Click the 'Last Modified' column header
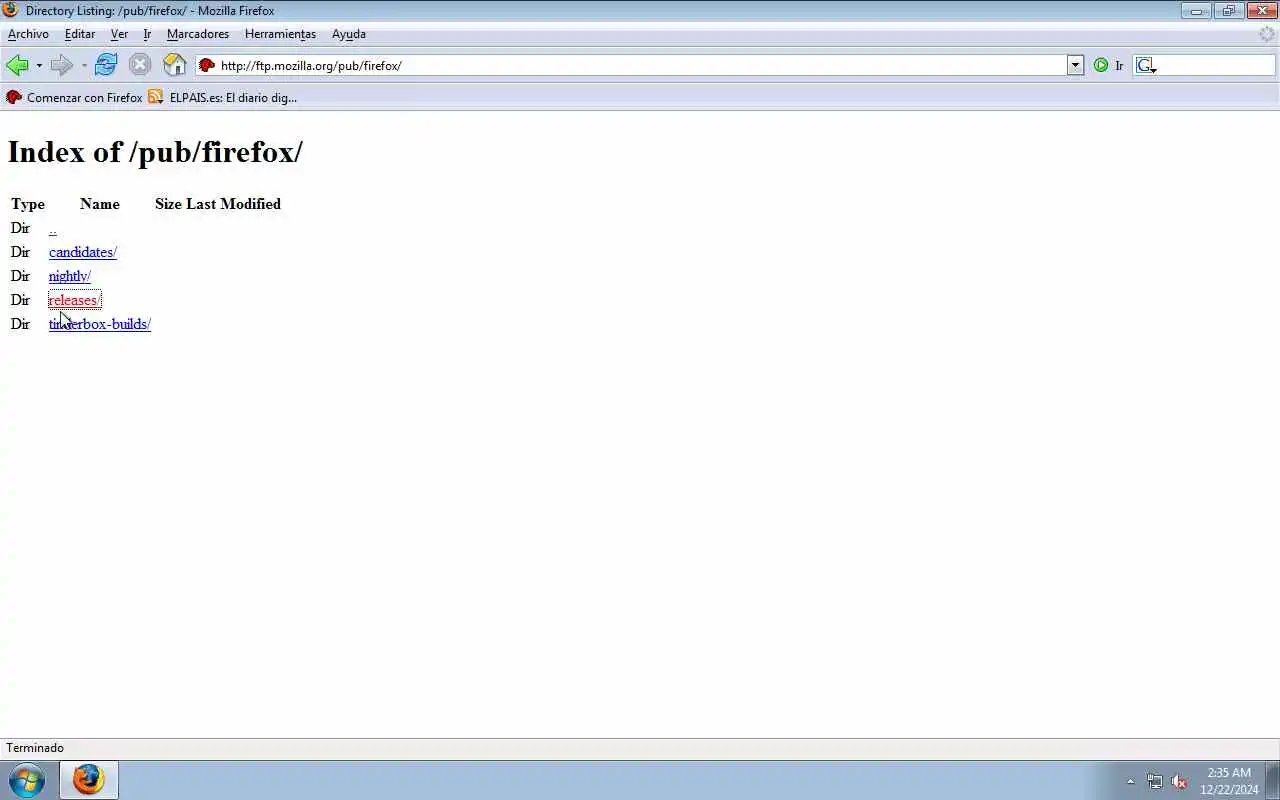The height and width of the screenshot is (800, 1280). coord(233,204)
